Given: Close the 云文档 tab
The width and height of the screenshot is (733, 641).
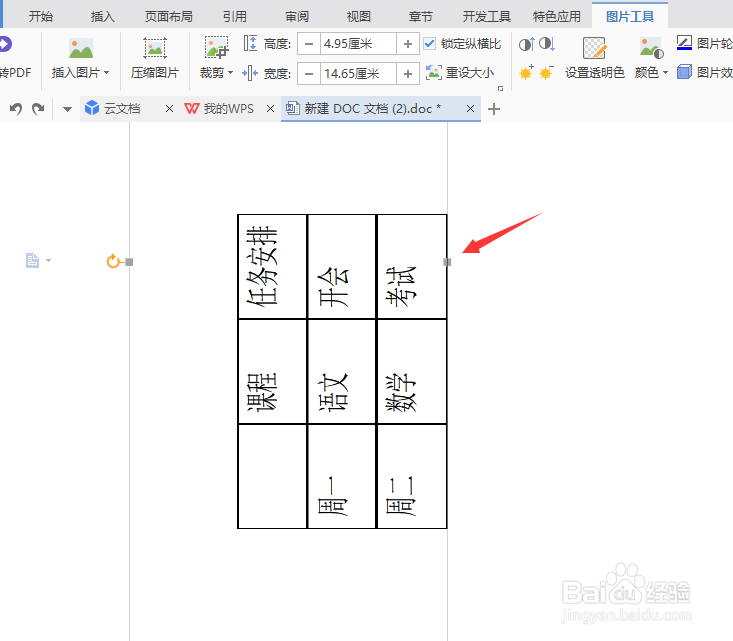Looking at the screenshot, I should coord(169,109).
